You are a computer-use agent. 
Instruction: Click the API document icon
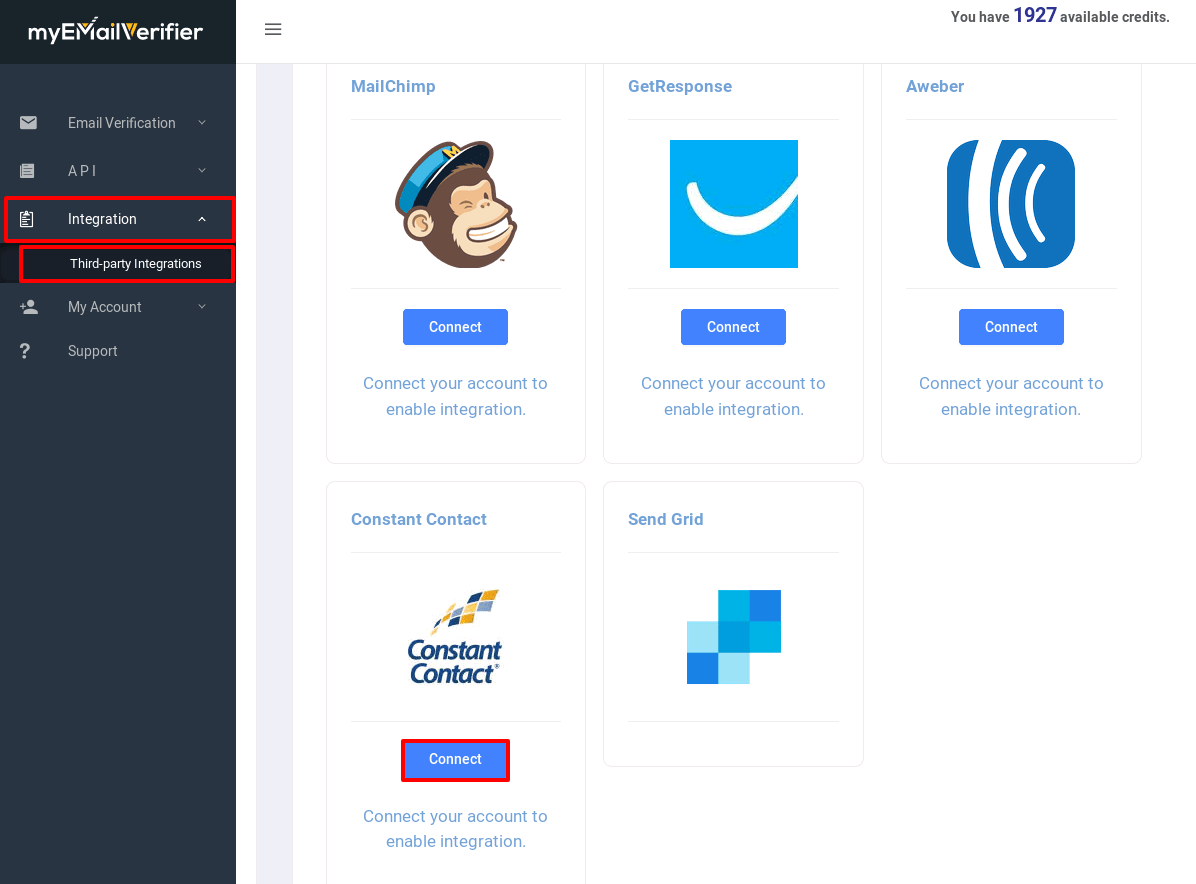27,171
